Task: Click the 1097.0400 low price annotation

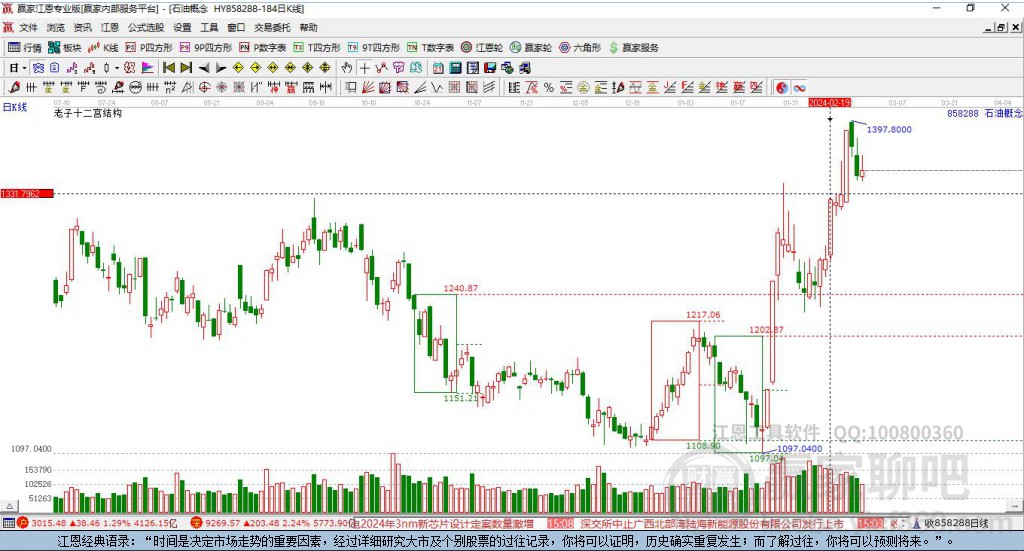Action: [799, 449]
